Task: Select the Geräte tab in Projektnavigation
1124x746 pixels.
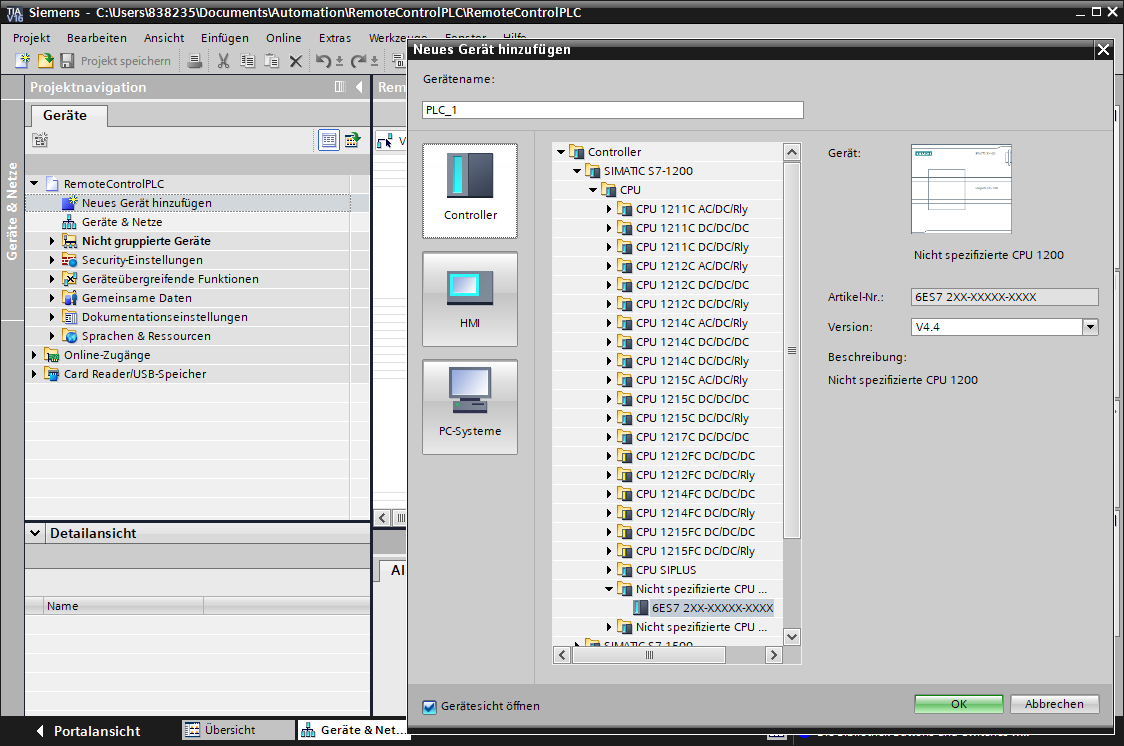Action: 68,115
